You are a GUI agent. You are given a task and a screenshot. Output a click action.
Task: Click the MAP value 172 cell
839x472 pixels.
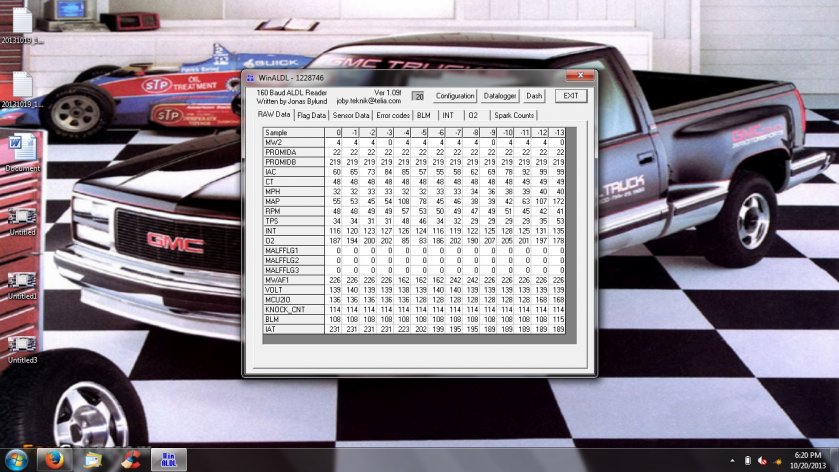558,201
